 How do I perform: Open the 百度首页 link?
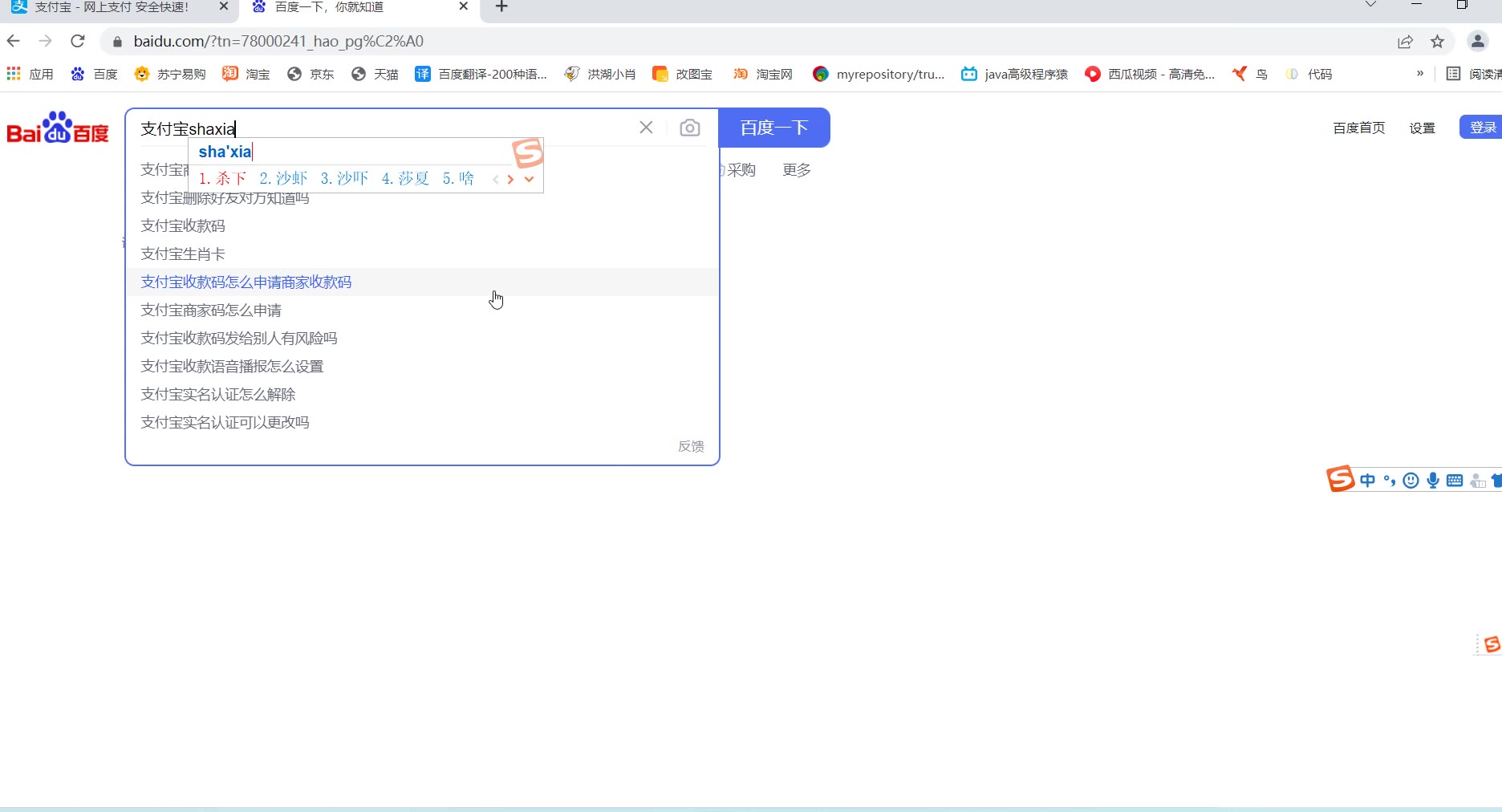[x=1358, y=128]
